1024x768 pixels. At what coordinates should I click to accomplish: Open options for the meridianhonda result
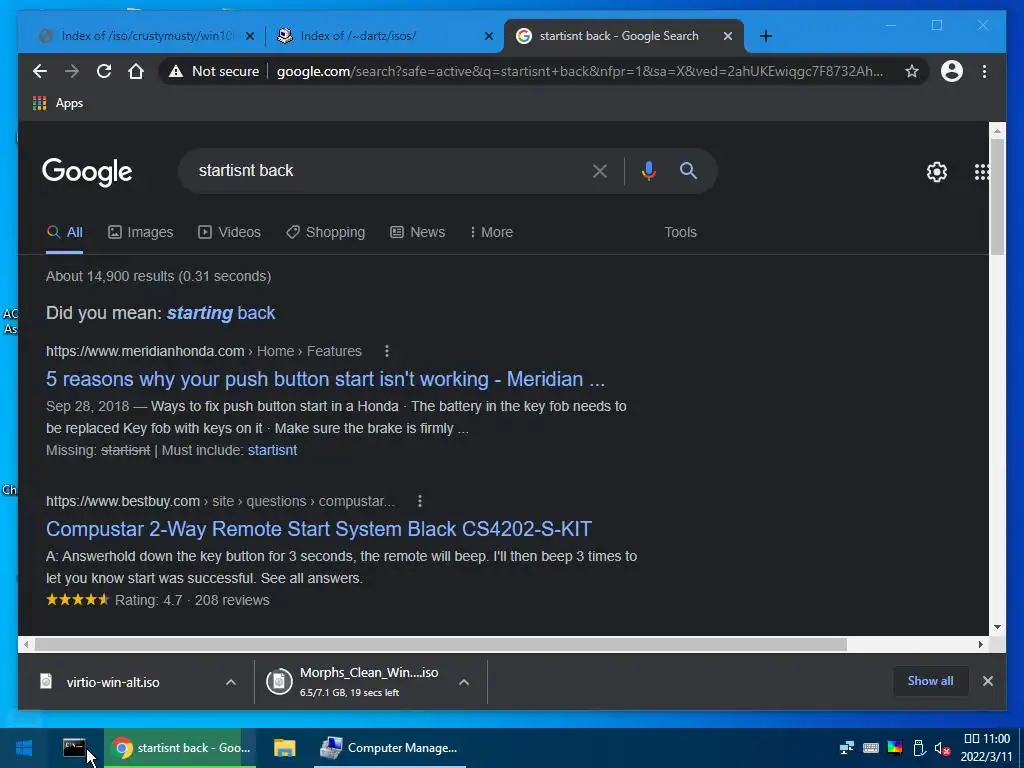pos(387,351)
